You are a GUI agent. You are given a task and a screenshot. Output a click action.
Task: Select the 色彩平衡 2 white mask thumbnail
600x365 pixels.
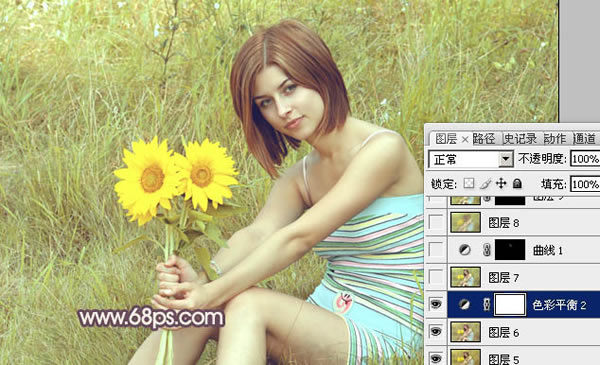click(x=510, y=305)
